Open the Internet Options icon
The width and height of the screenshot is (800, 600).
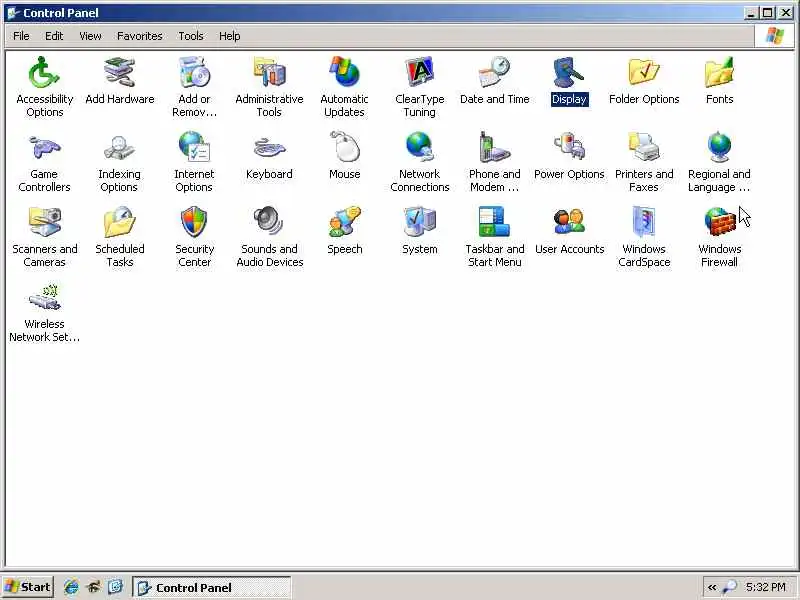(194, 147)
